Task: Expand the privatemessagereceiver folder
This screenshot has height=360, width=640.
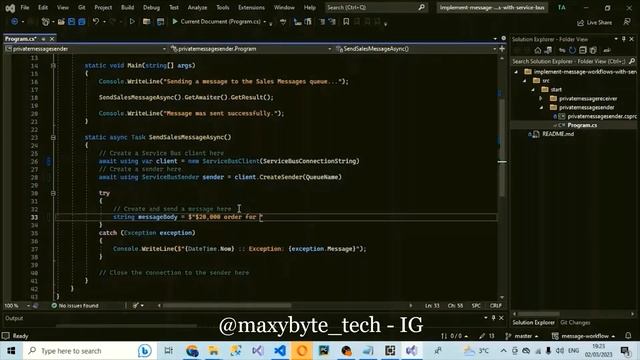Action: (541, 99)
